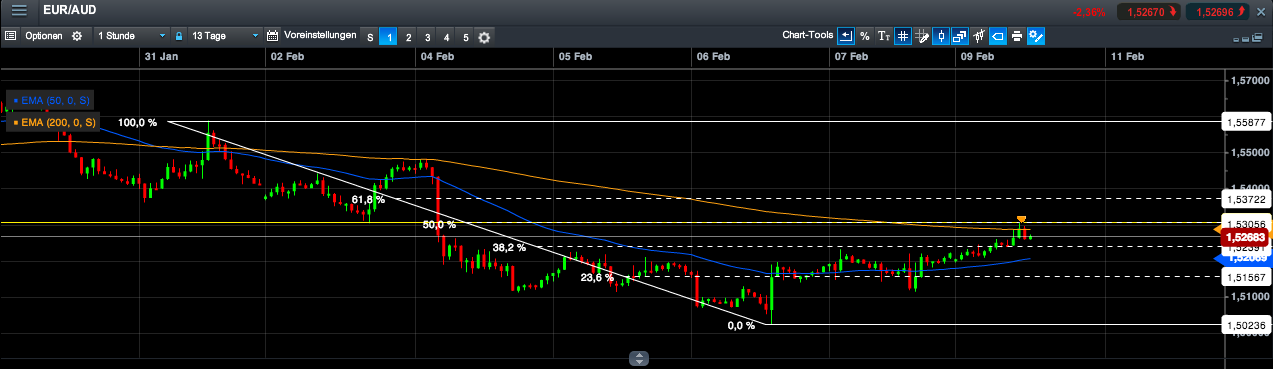The height and width of the screenshot is (369, 1273).
Task: Toggle chart auto-scroll arrow tool
Action: 846,36
